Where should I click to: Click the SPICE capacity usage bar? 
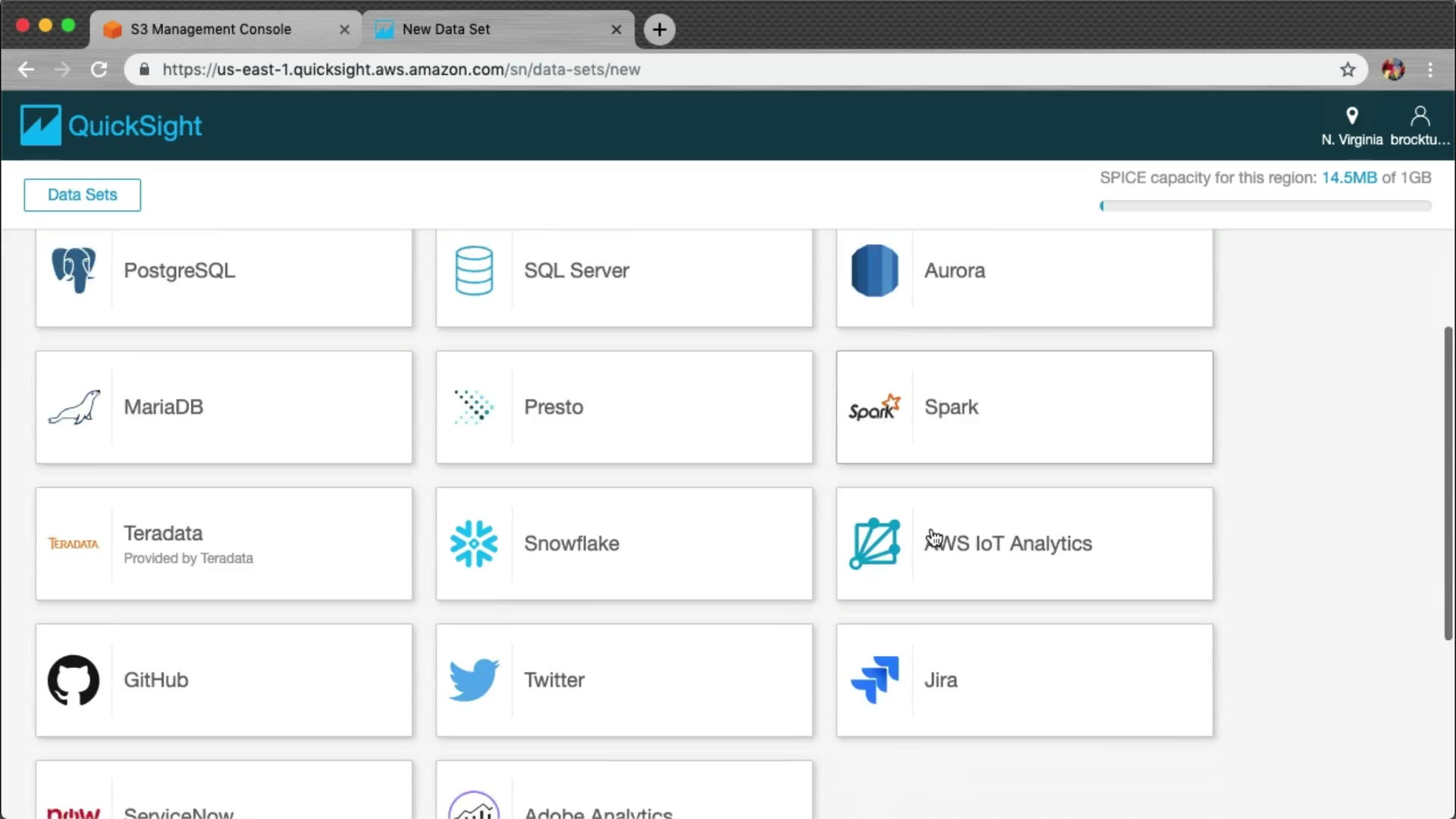coord(1265,206)
